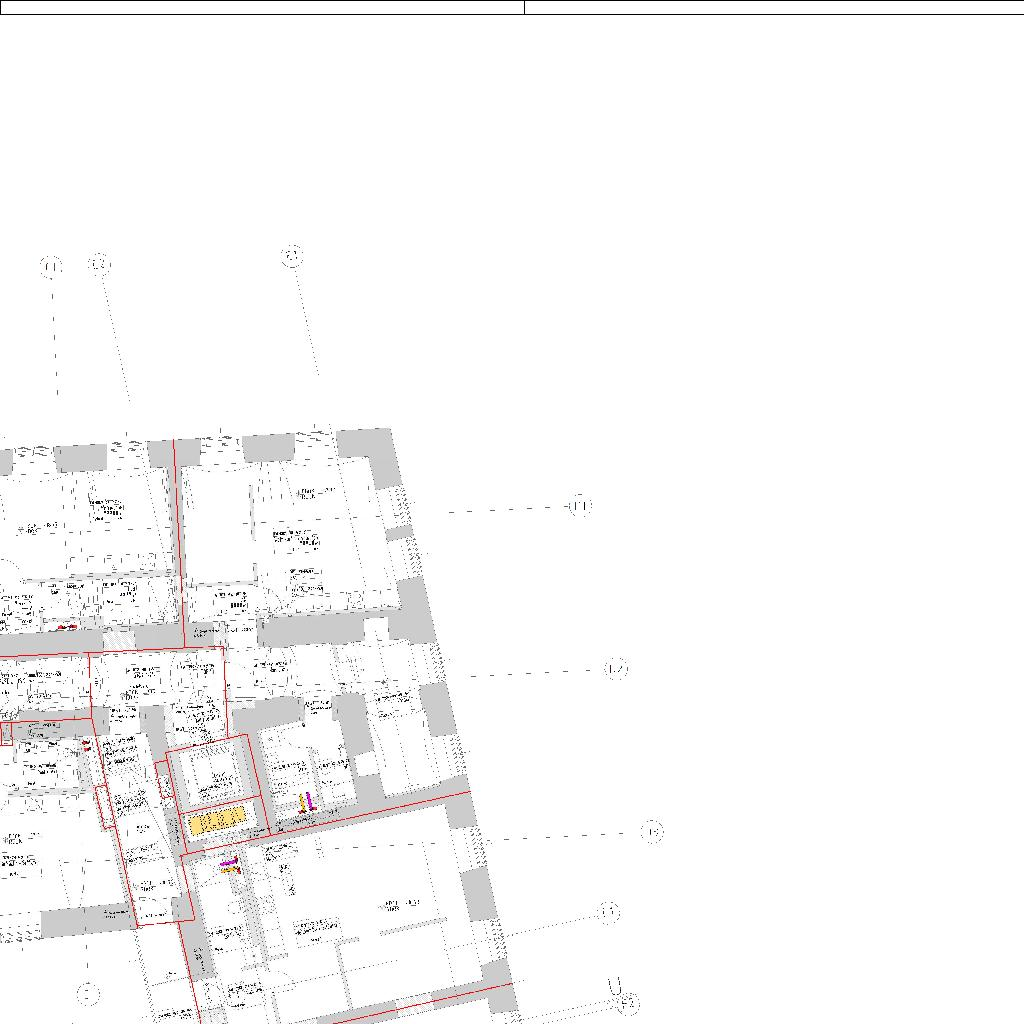This screenshot has width=1024, height=1024.
Task: Click the grid bubble at the bottom left
Action: tap(88, 994)
